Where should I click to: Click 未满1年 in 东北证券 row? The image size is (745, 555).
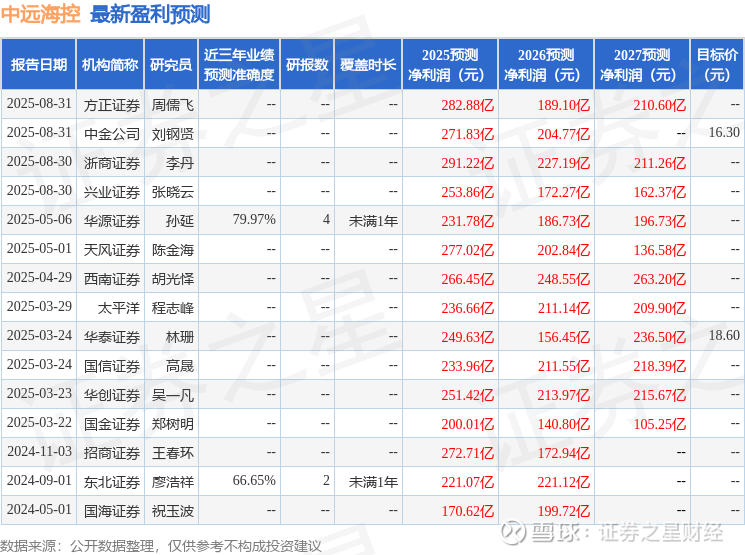(x=373, y=482)
